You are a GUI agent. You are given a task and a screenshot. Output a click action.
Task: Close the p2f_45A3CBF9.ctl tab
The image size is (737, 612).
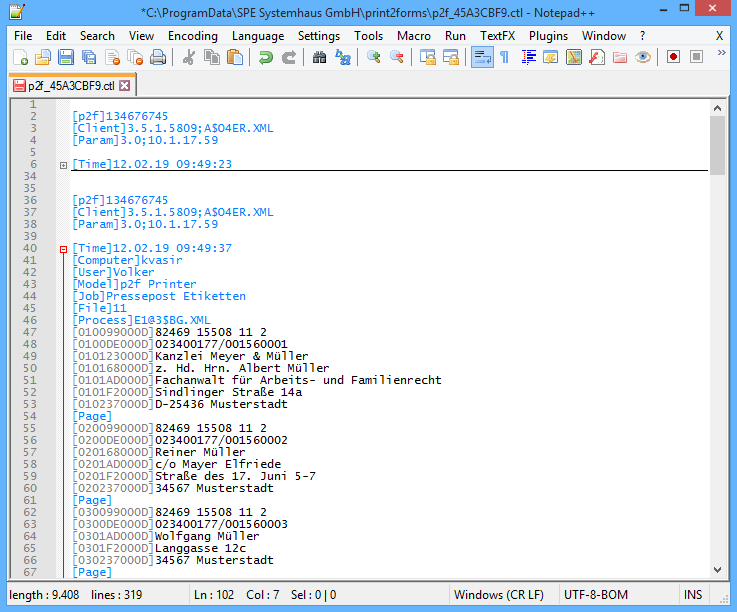[125, 86]
